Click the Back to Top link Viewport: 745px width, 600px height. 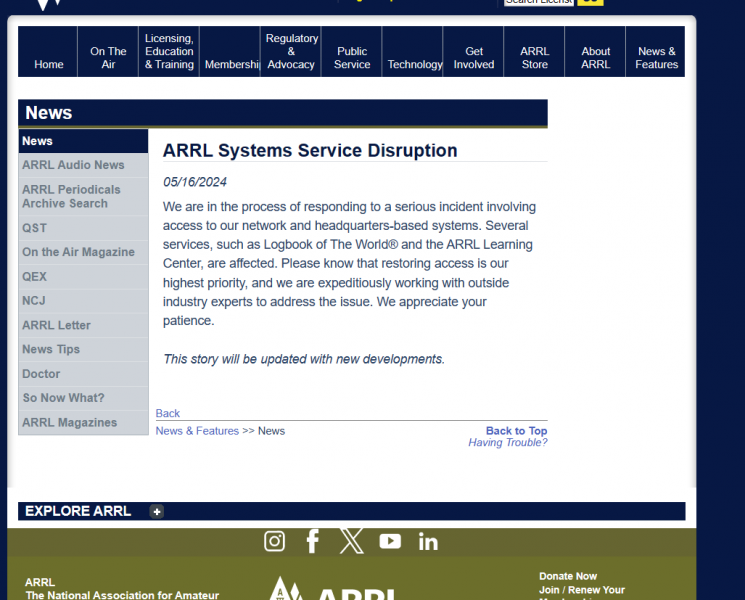click(516, 431)
